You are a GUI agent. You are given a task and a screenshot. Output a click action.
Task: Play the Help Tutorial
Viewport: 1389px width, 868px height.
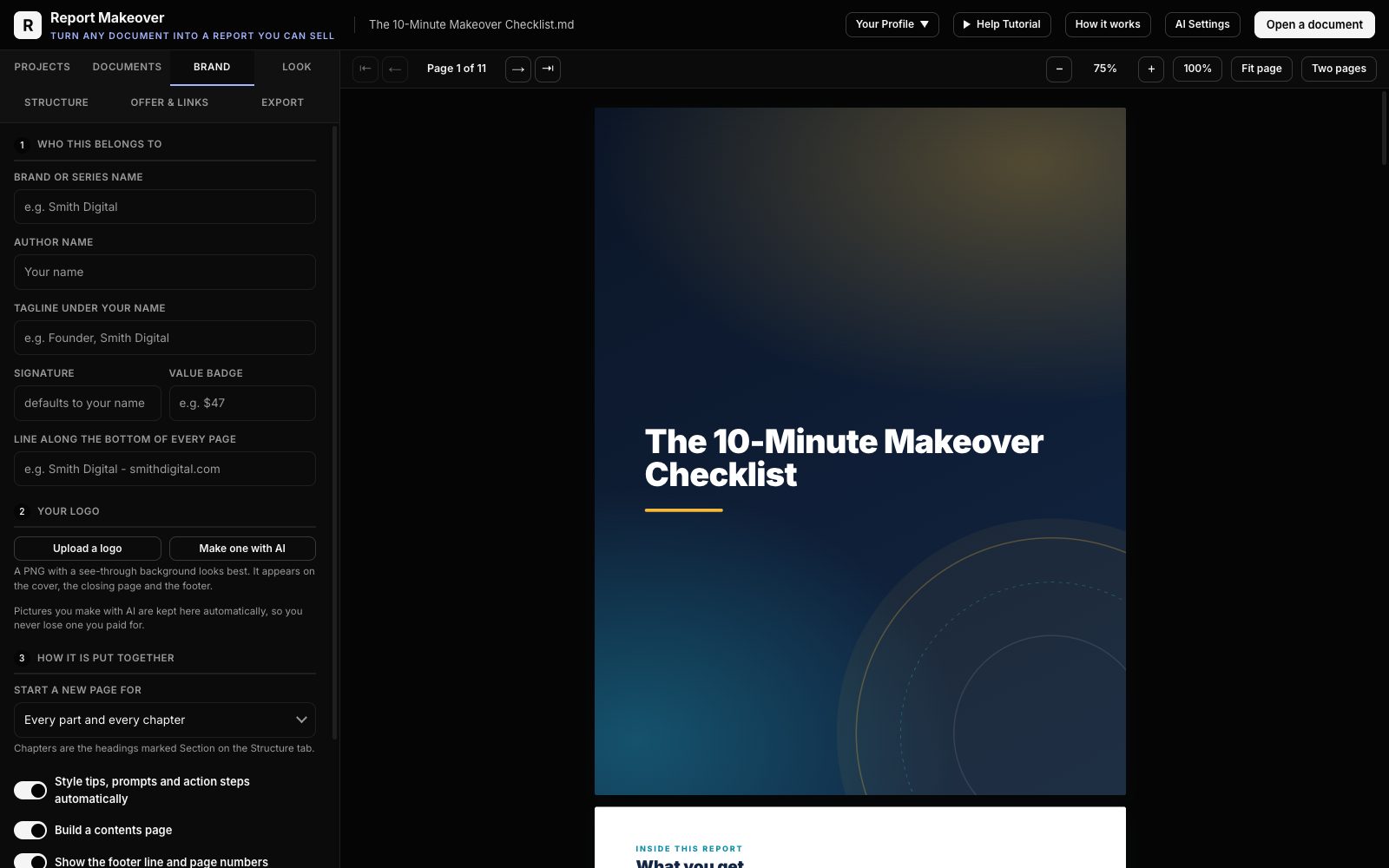[1002, 24]
